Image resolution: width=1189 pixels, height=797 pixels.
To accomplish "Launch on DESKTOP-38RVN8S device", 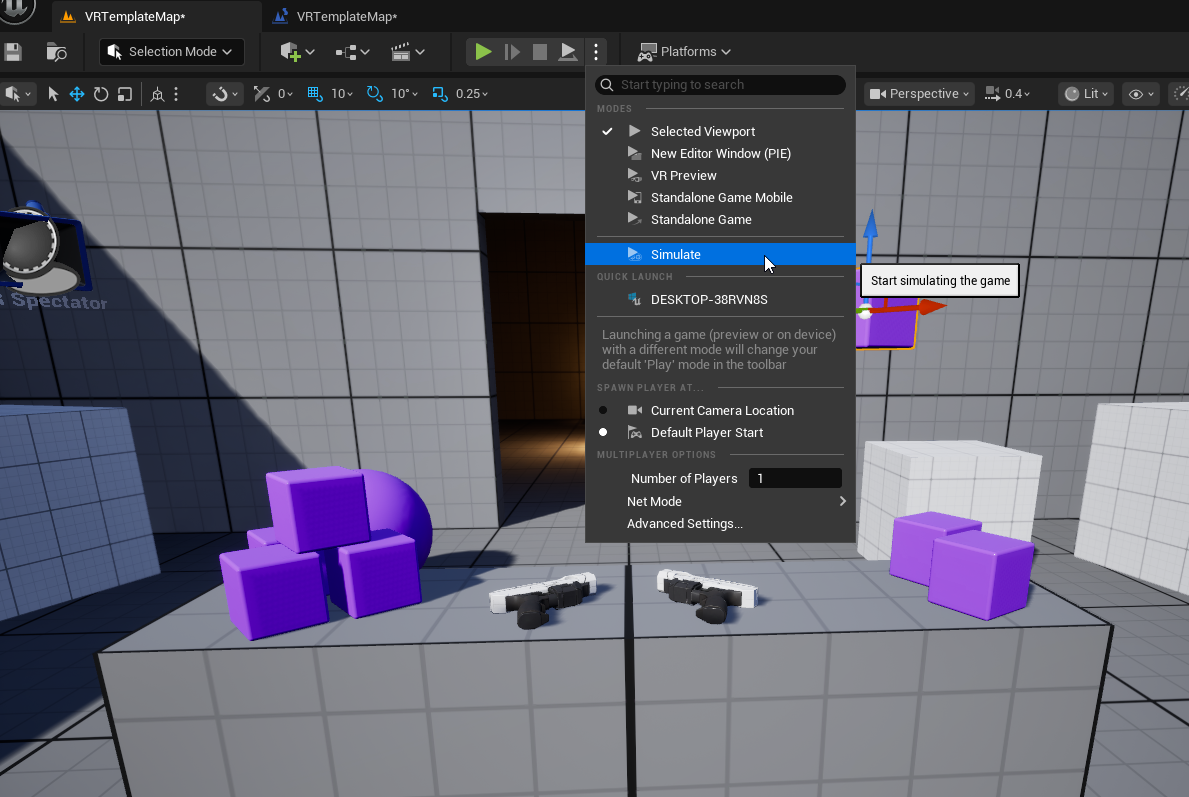I will click(x=720, y=300).
